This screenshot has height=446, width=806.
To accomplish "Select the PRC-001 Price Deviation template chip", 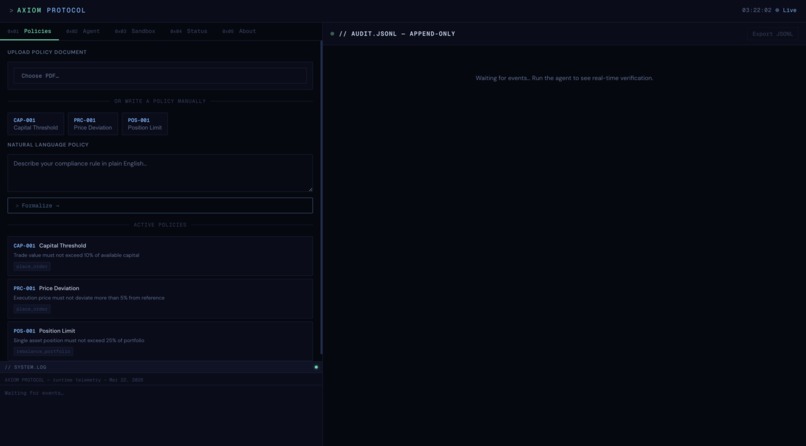I will [93, 124].
